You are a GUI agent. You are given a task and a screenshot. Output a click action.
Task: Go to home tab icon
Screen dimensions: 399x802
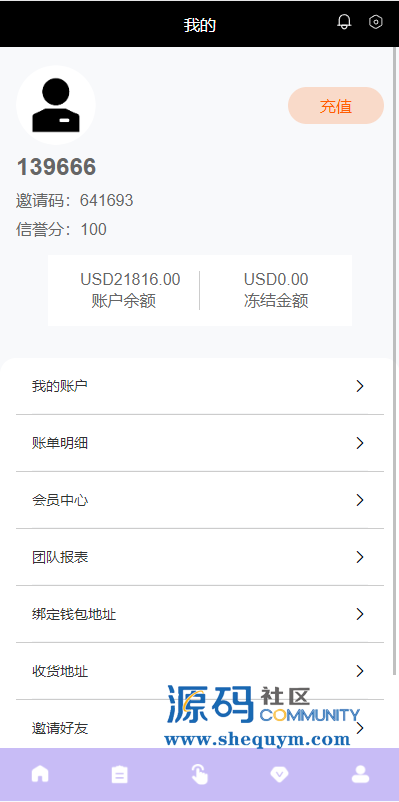click(x=40, y=774)
